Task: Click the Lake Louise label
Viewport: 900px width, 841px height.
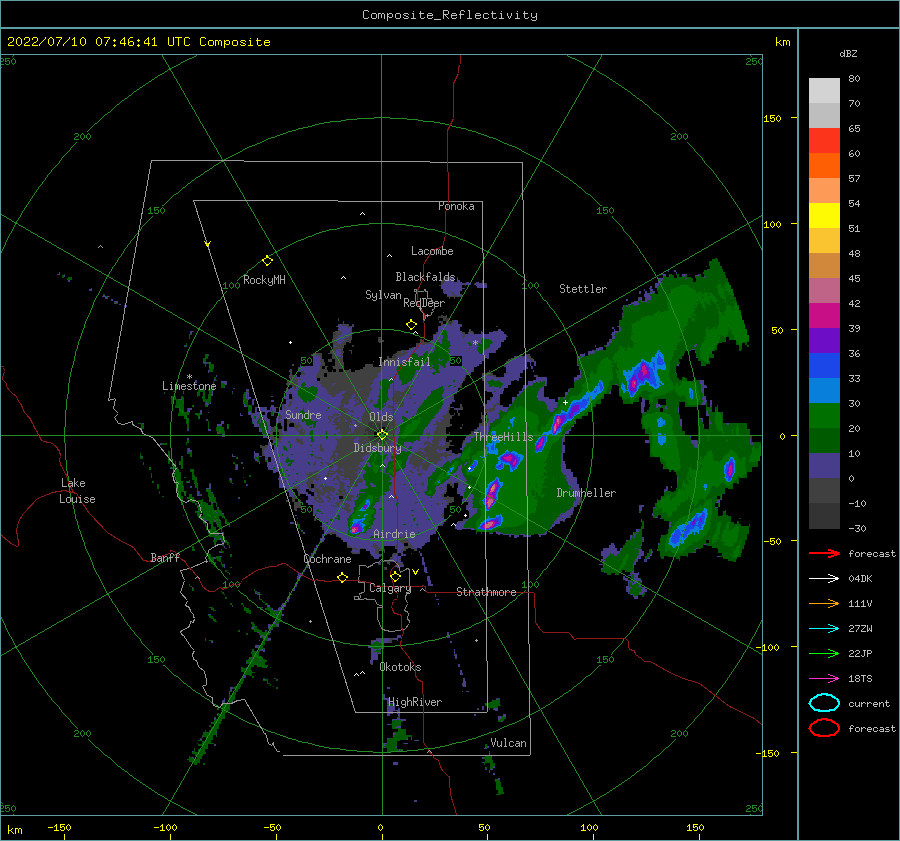Action: 77,491
